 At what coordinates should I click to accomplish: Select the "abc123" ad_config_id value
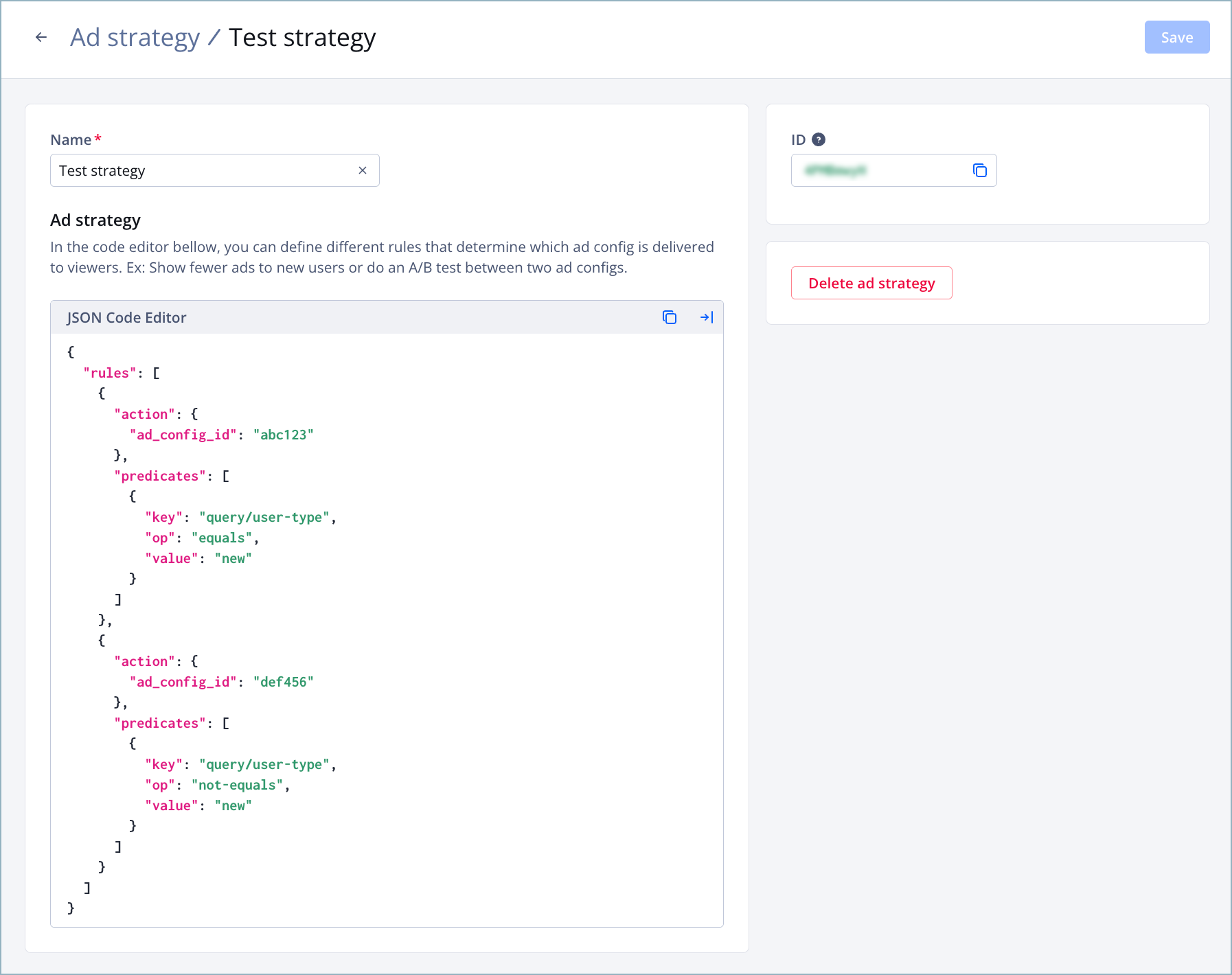[x=284, y=434]
